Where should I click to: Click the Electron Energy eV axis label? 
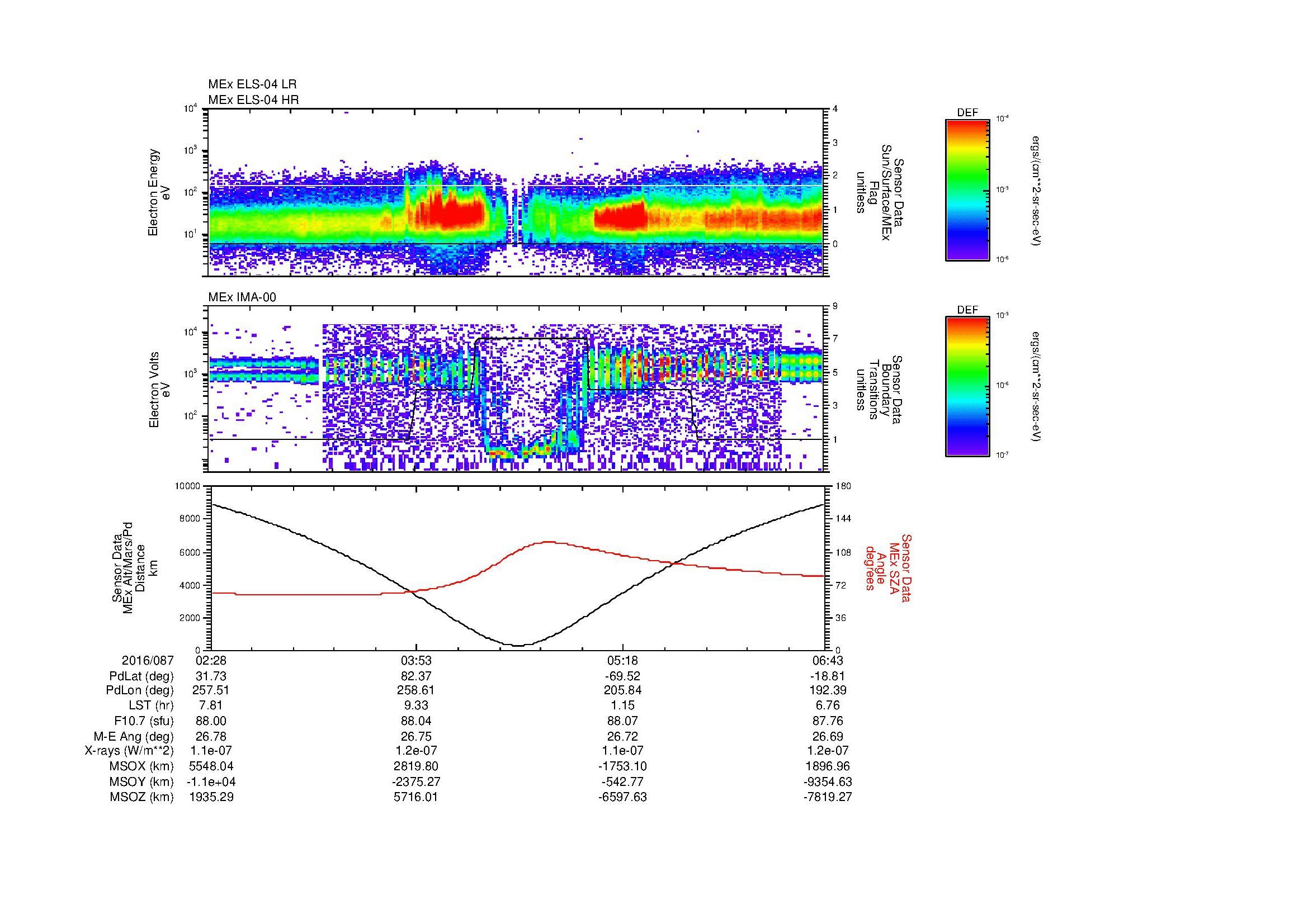(x=159, y=192)
